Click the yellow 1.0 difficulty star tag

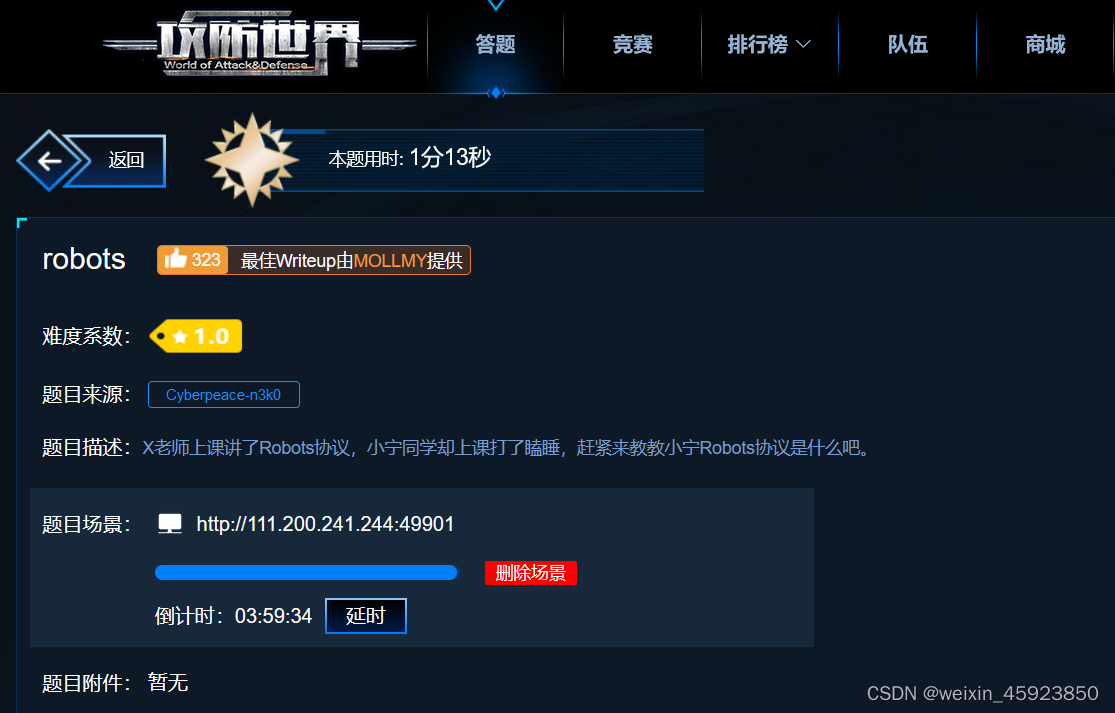[196, 336]
